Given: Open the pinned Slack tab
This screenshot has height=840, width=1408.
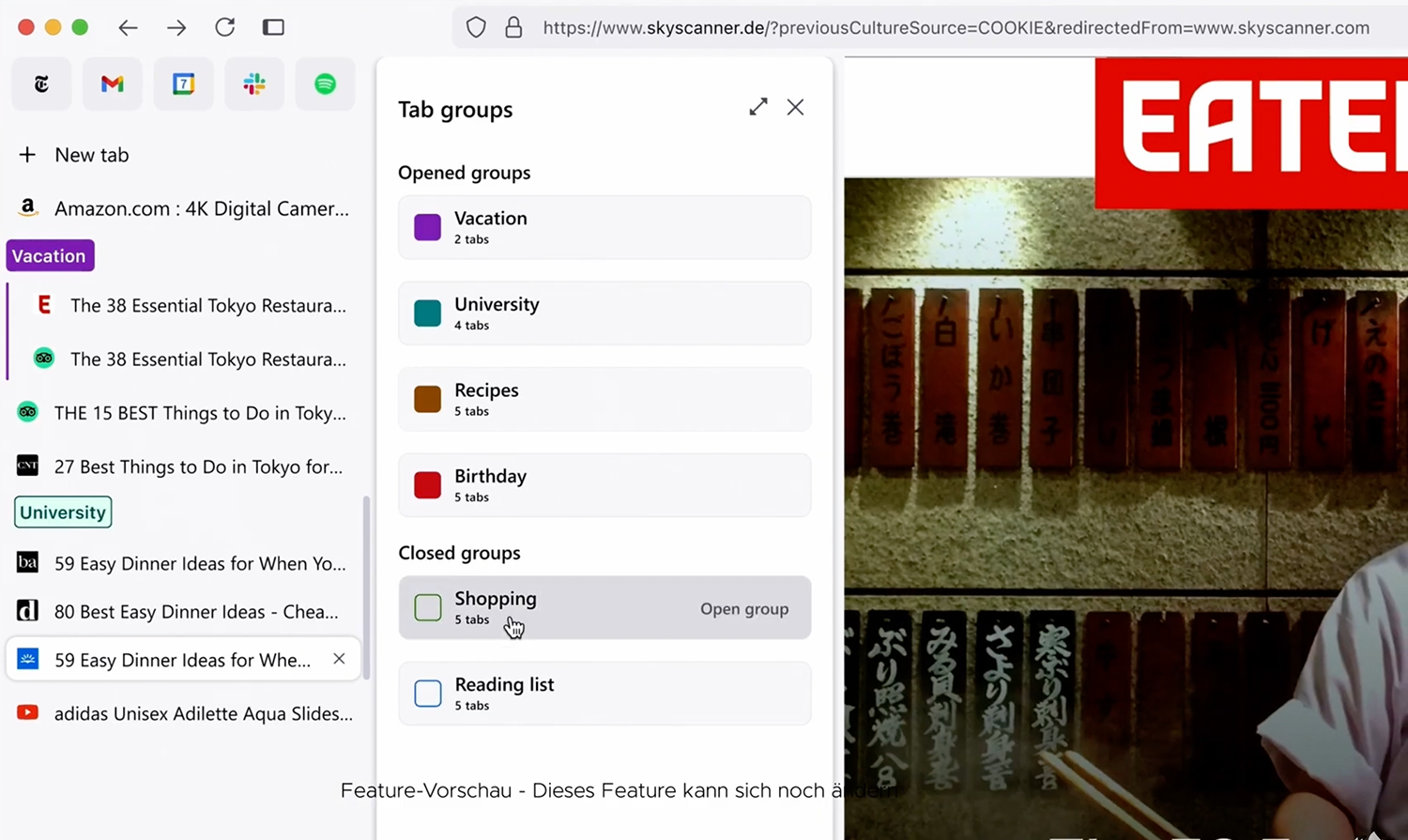Looking at the screenshot, I should point(254,84).
